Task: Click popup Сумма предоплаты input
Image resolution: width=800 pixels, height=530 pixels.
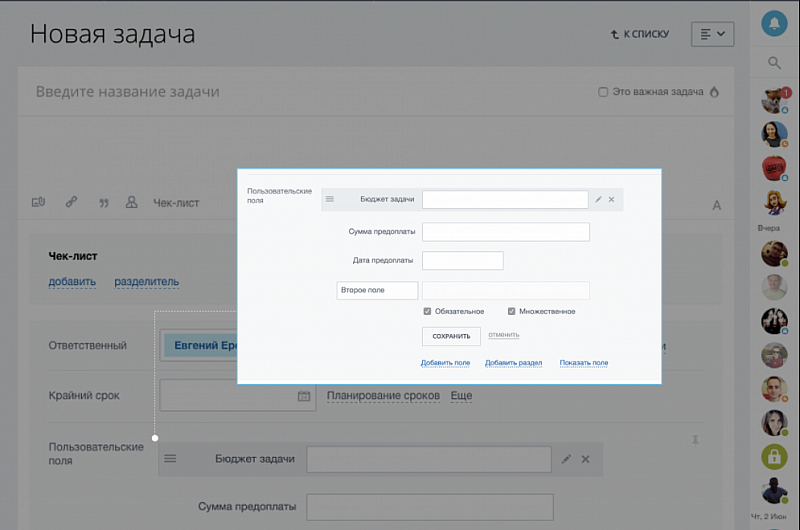Action: 506,232
